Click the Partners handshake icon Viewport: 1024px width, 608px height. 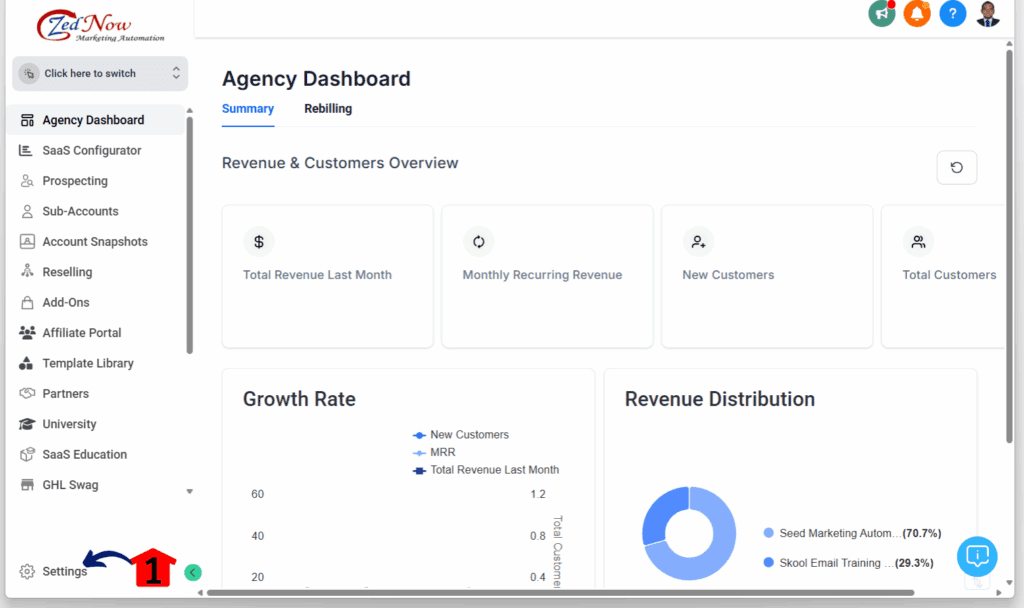pos(27,393)
